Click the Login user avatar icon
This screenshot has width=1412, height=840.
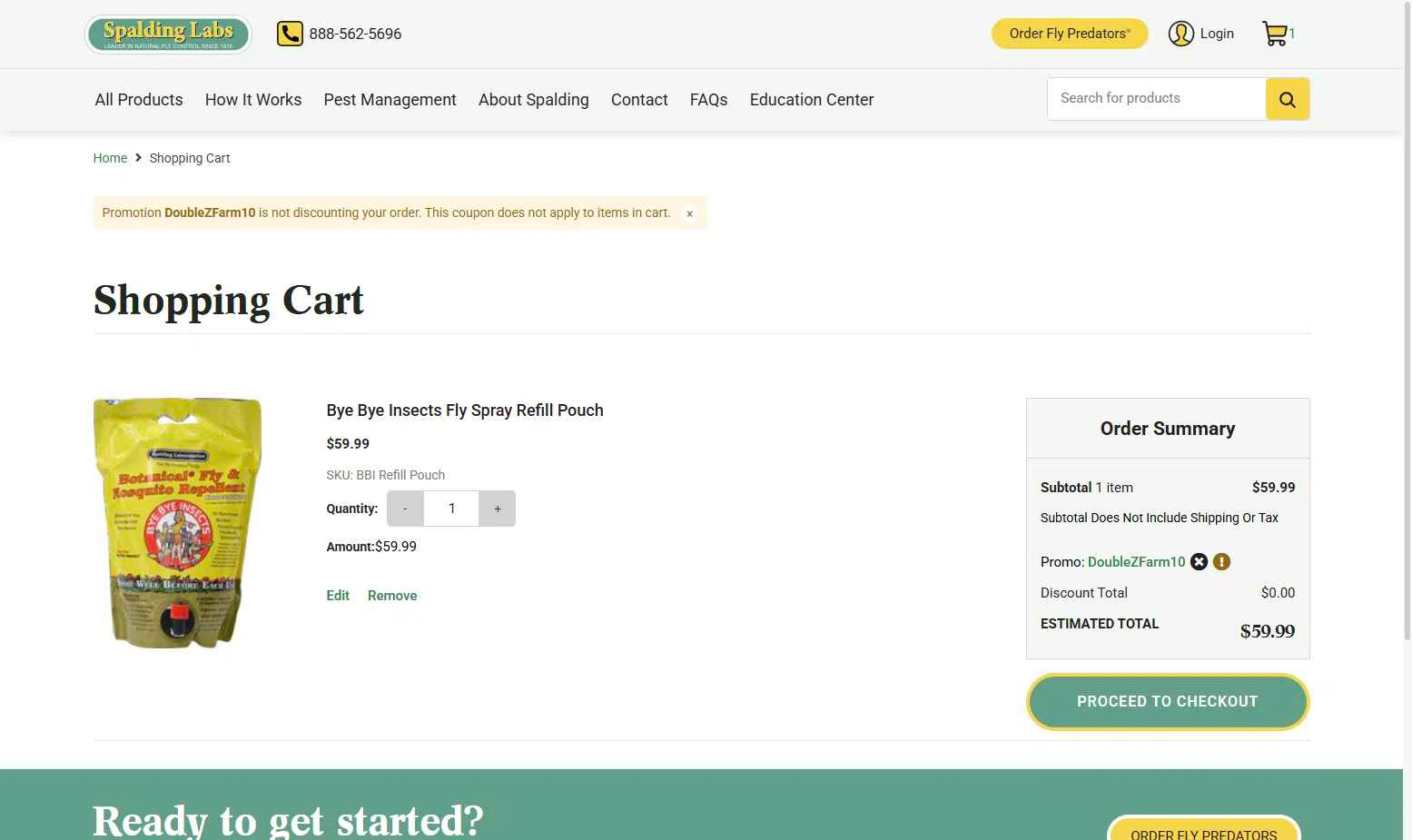point(1180,34)
